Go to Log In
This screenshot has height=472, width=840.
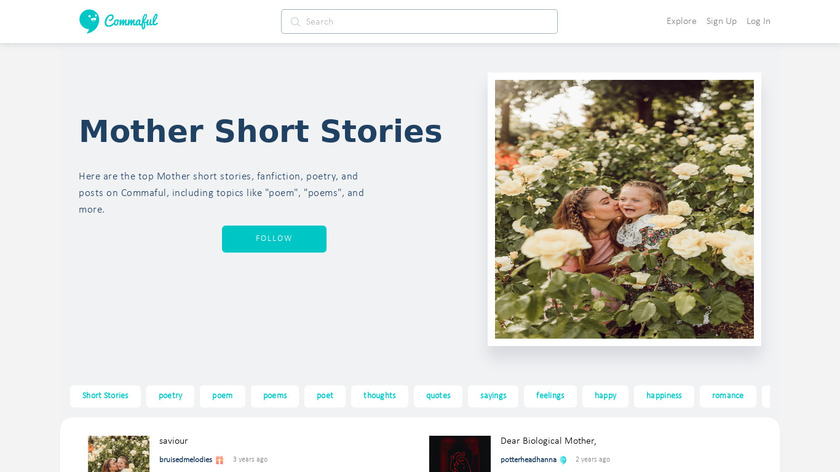(x=758, y=21)
